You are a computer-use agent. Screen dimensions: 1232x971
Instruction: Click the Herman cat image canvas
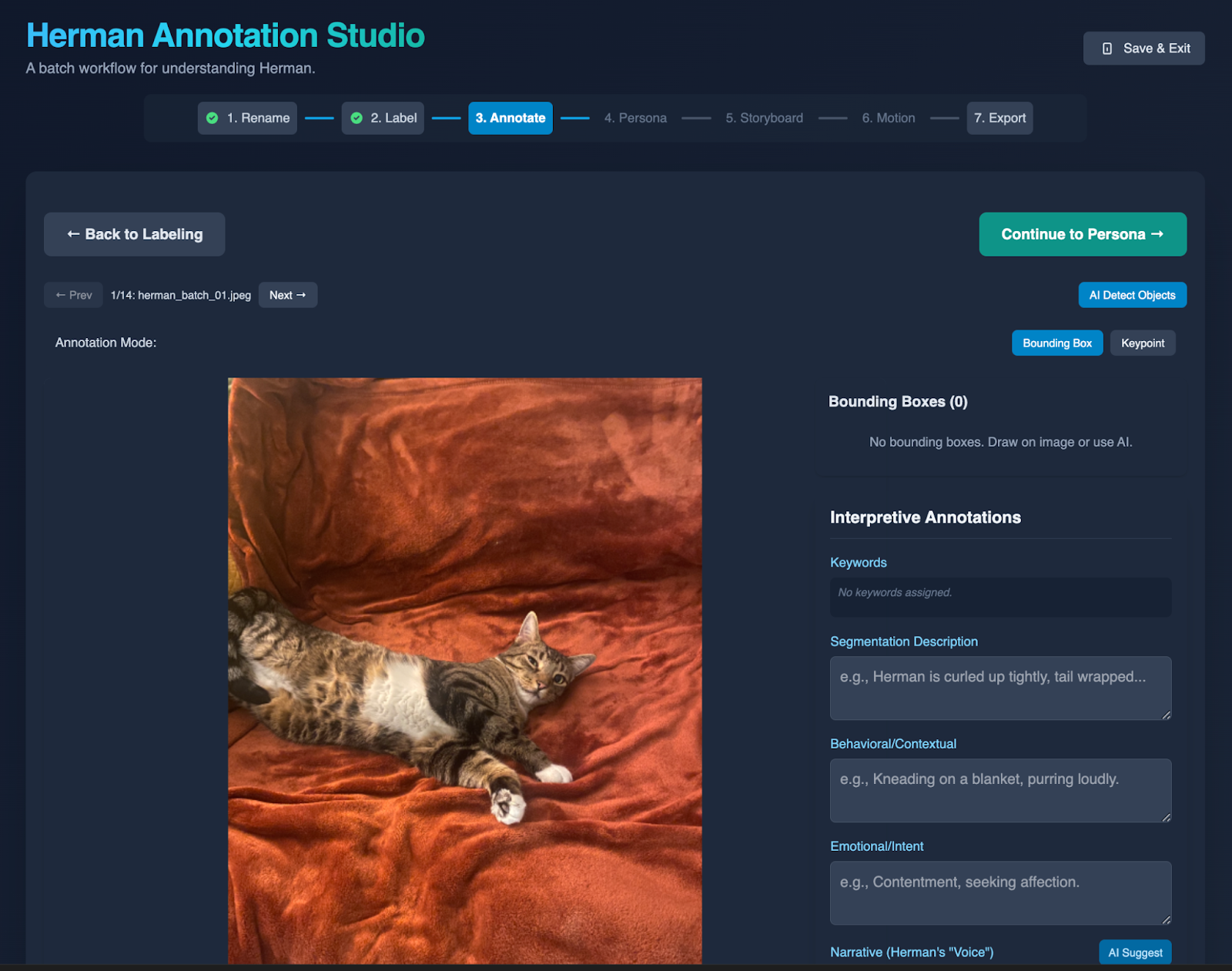tap(464, 670)
